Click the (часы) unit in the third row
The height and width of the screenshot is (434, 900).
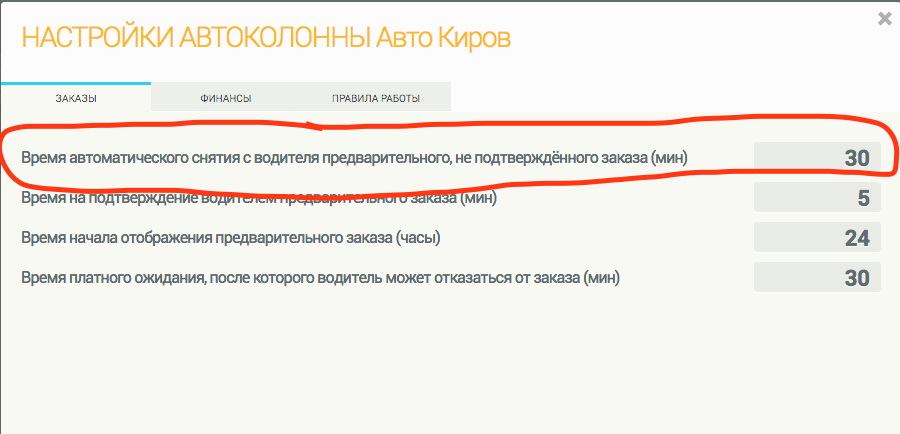point(418,238)
